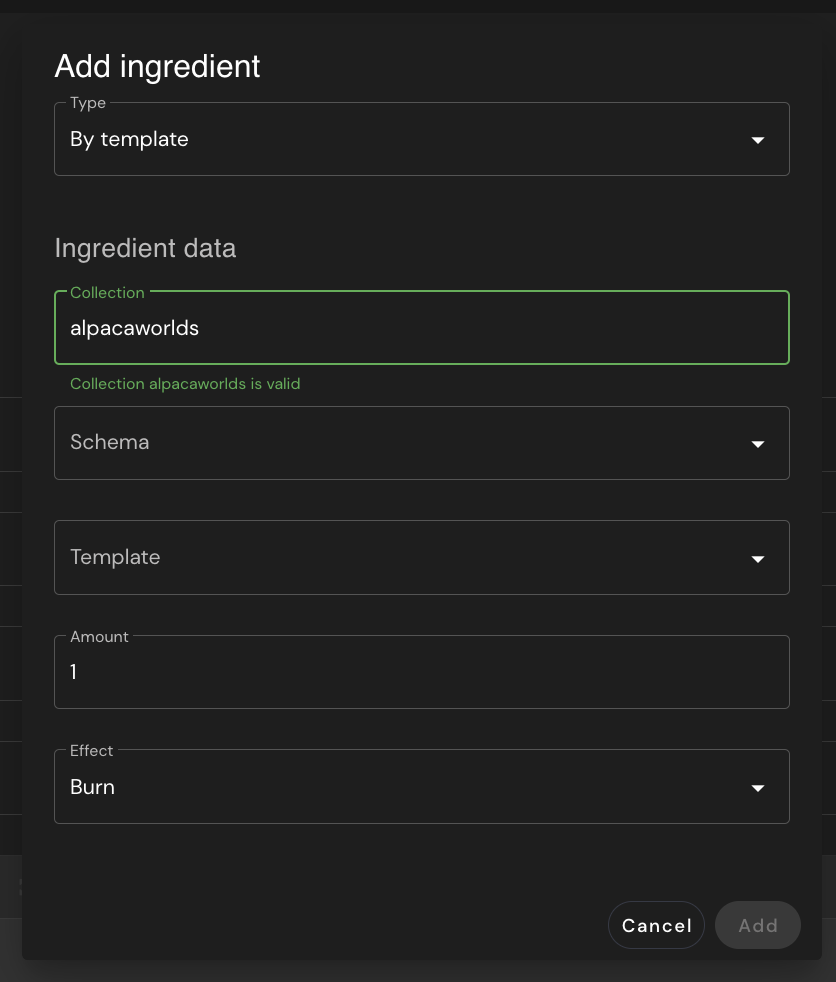
Task: Open the Type dropdown showing By template
Action: [421, 139]
